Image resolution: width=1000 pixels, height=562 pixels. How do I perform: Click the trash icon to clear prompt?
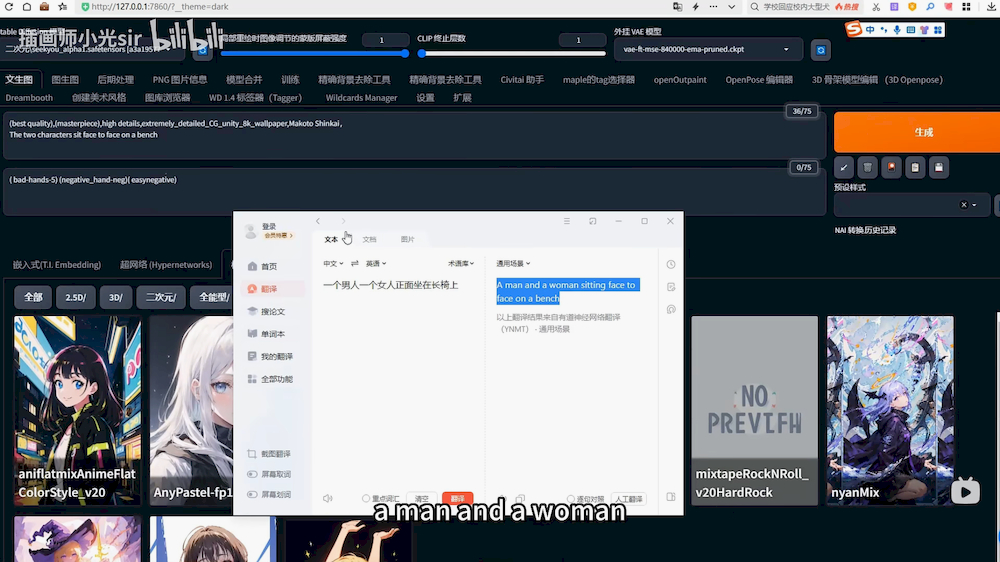(x=868, y=167)
